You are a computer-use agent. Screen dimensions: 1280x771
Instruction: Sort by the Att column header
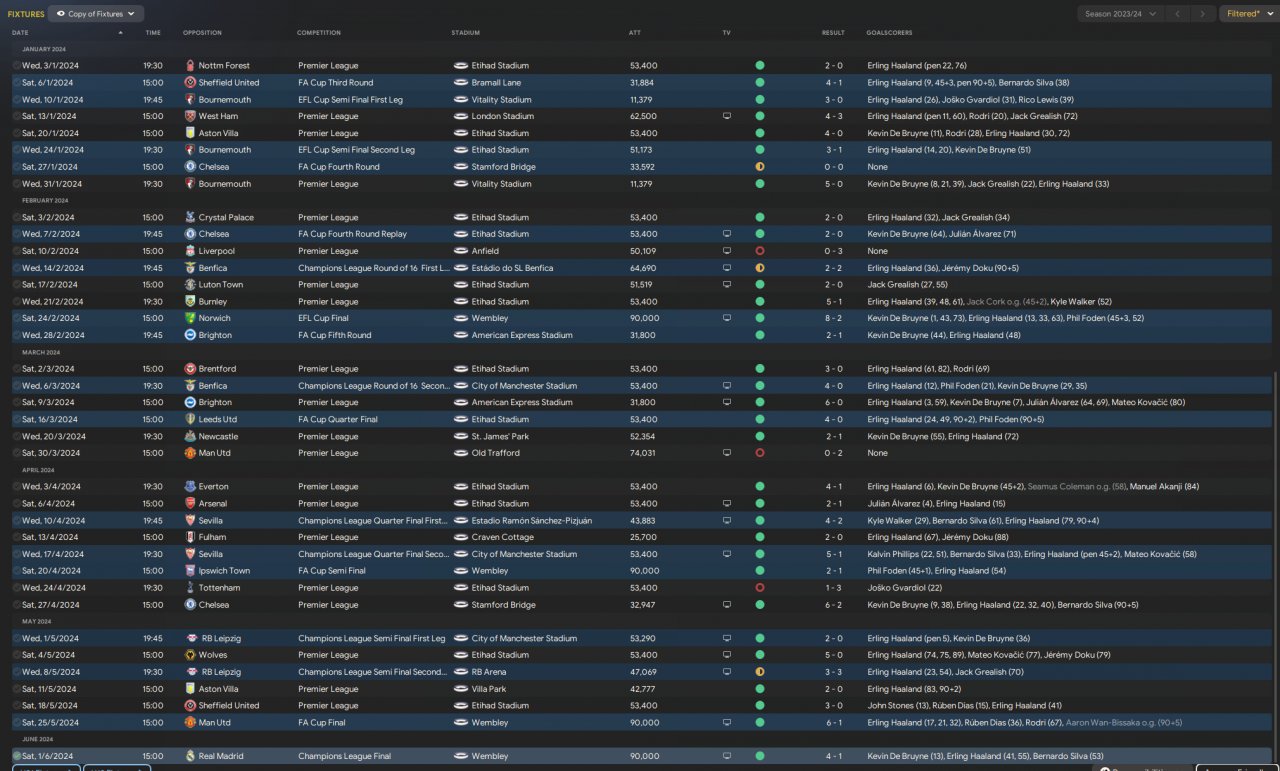(x=635, y=33)
